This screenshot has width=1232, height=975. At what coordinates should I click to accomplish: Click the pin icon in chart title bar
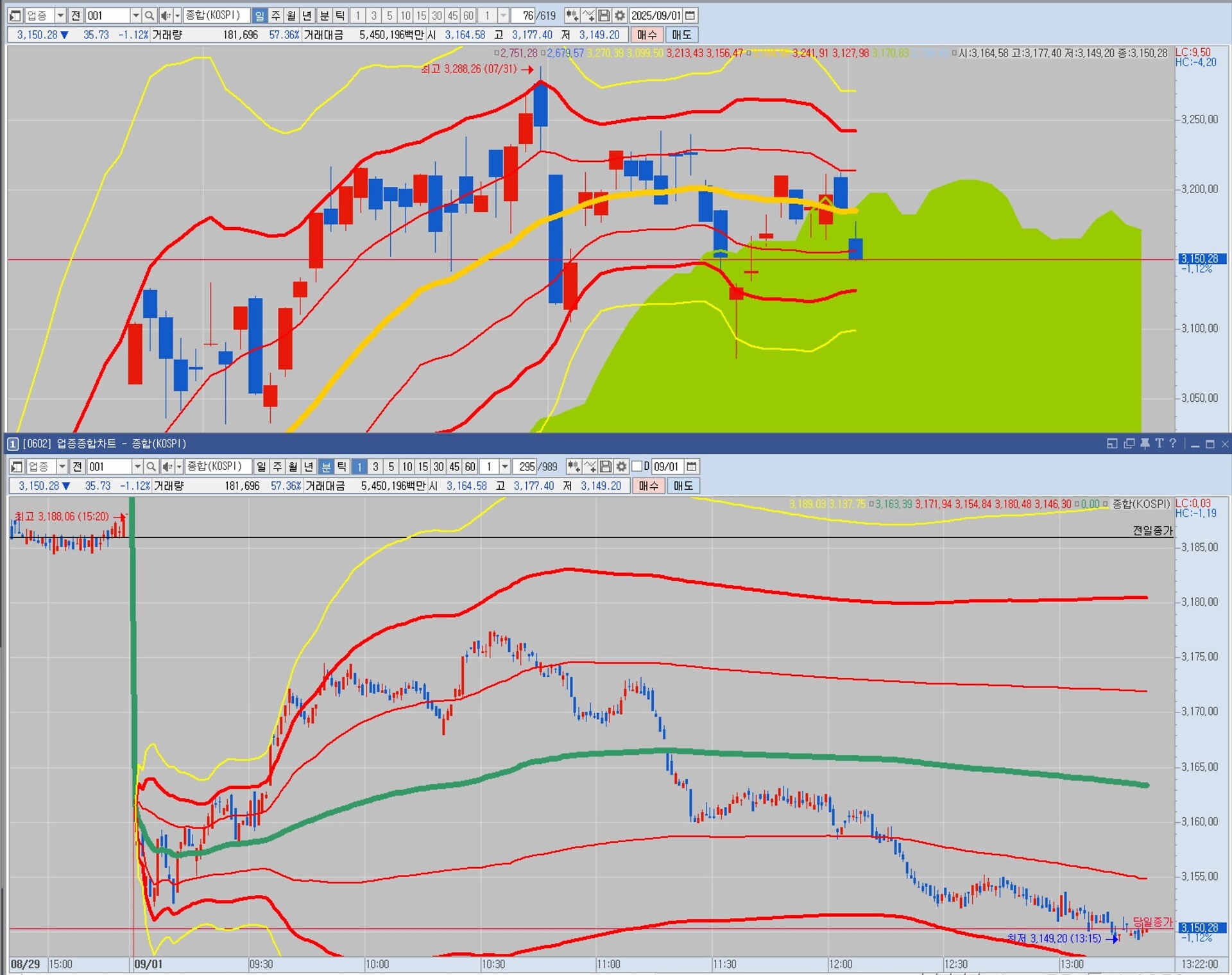(x=1145, y=444)
